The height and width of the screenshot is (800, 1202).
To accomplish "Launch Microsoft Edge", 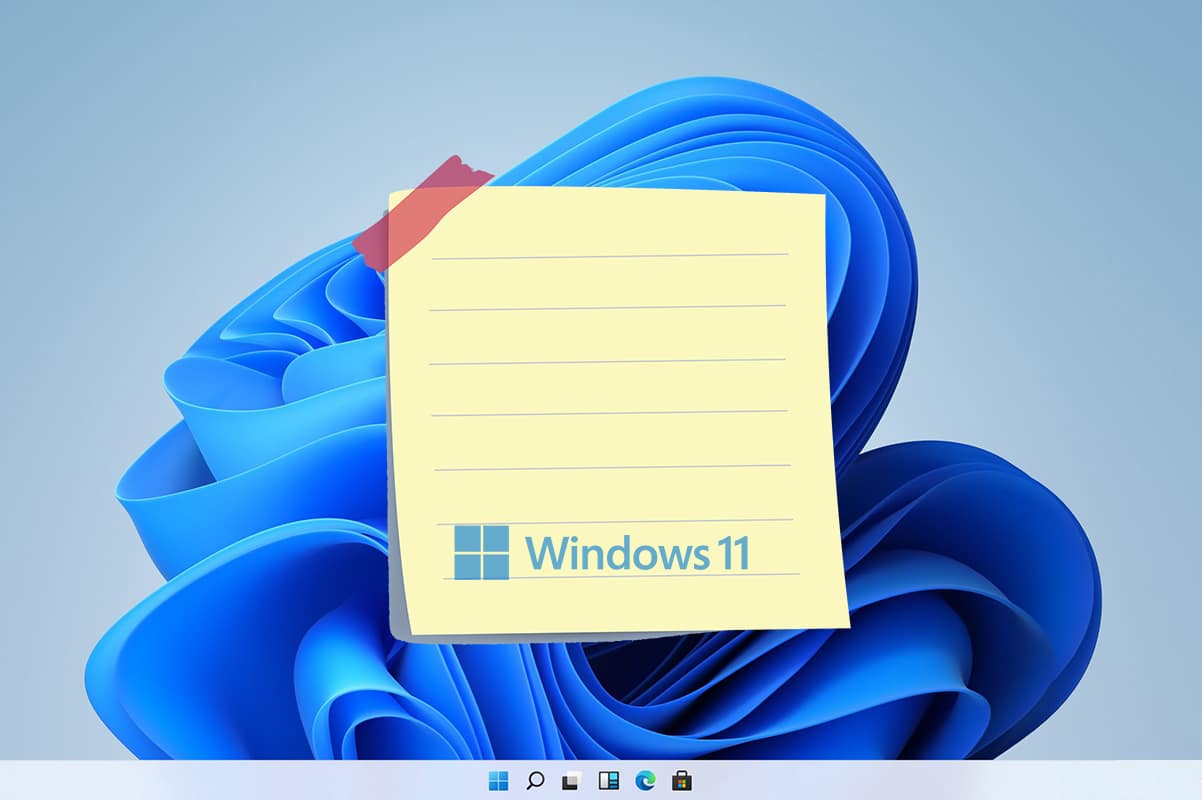I will click(643, 780).
